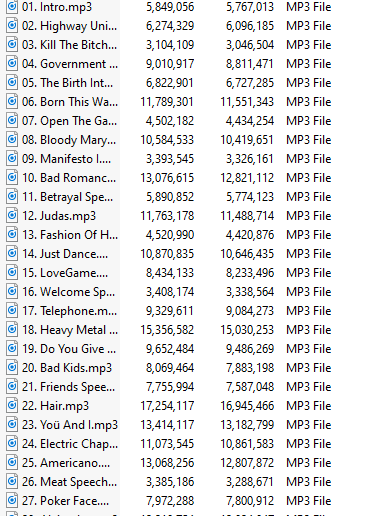Click the icon next to 09. Manifesto I....
Screen dimensions: 390x516
pyautogui.click(x=12, y=158)
